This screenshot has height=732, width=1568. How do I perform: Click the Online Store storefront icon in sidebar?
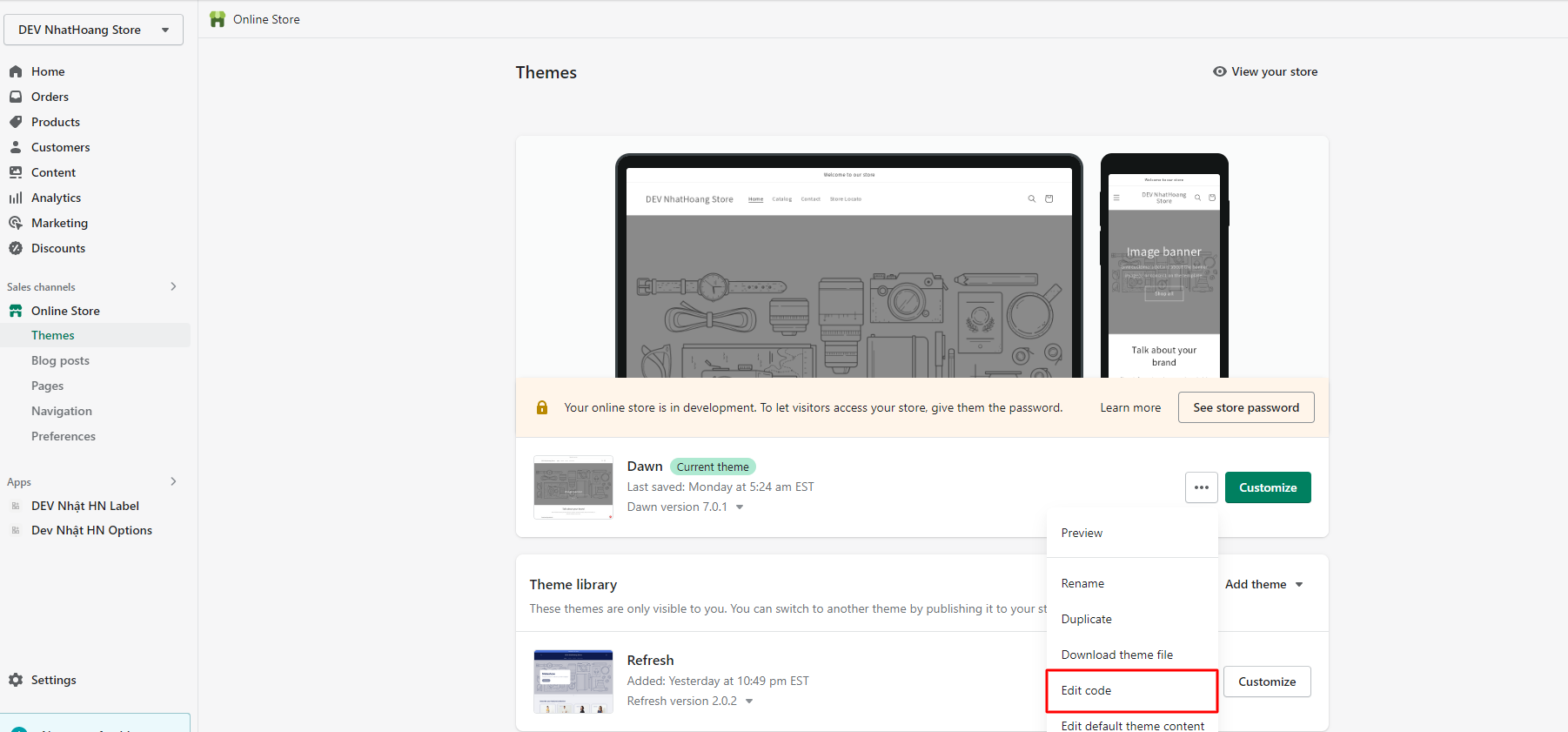[16, 311]
